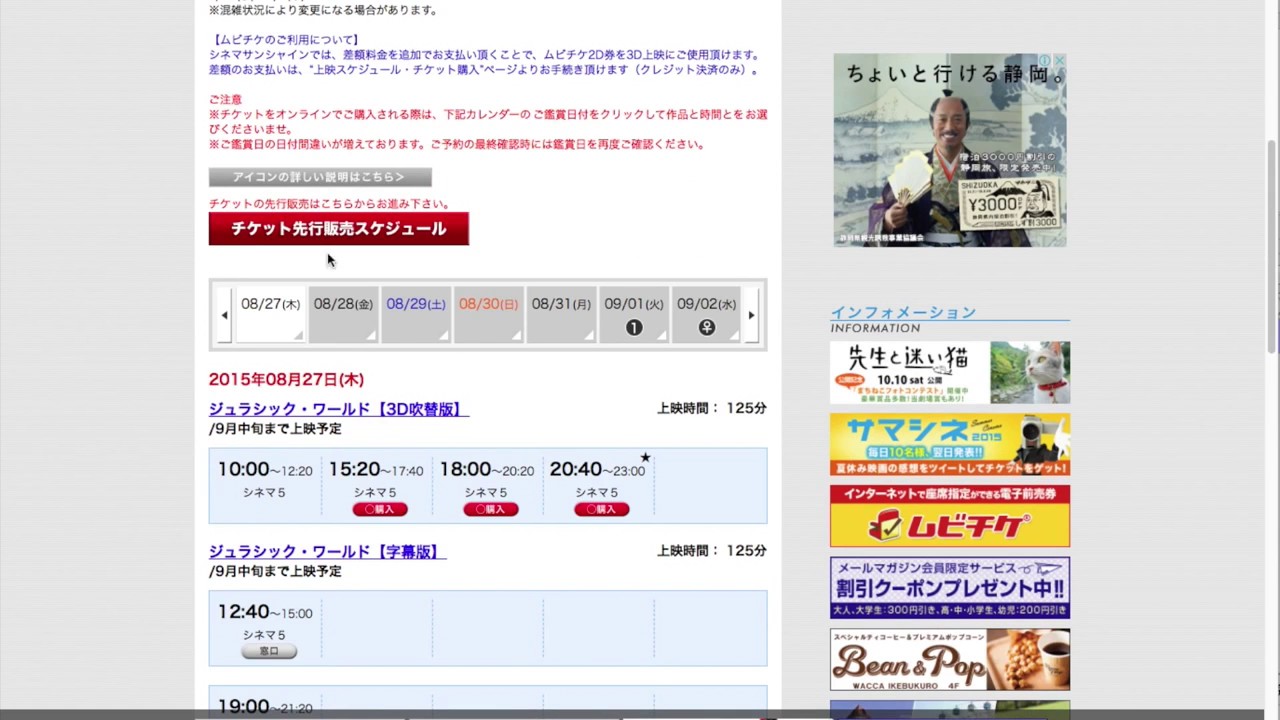Click 上映時間:125分 beside the 3D dubbed title

pyautogui.click(x=712, y=408)
